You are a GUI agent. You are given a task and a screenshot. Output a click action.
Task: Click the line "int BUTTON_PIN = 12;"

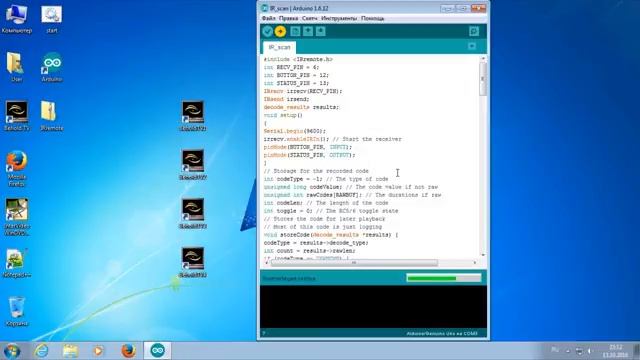click(x=296, y=75)
